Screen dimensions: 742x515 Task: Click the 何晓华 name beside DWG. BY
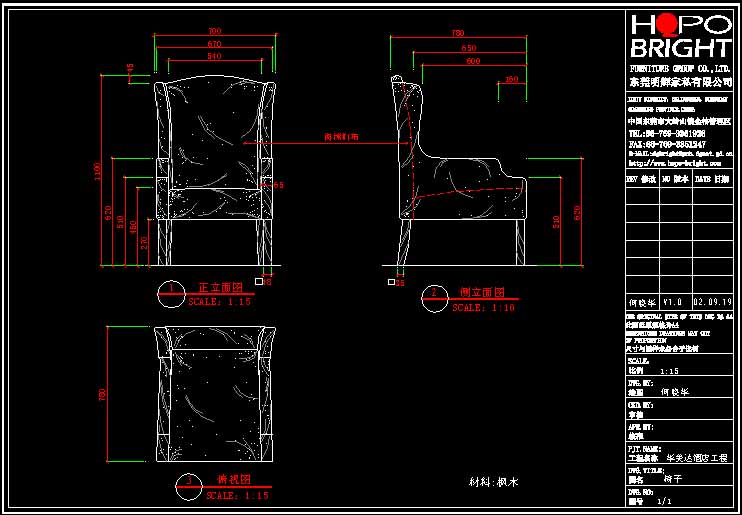click(x=675, y=392)
